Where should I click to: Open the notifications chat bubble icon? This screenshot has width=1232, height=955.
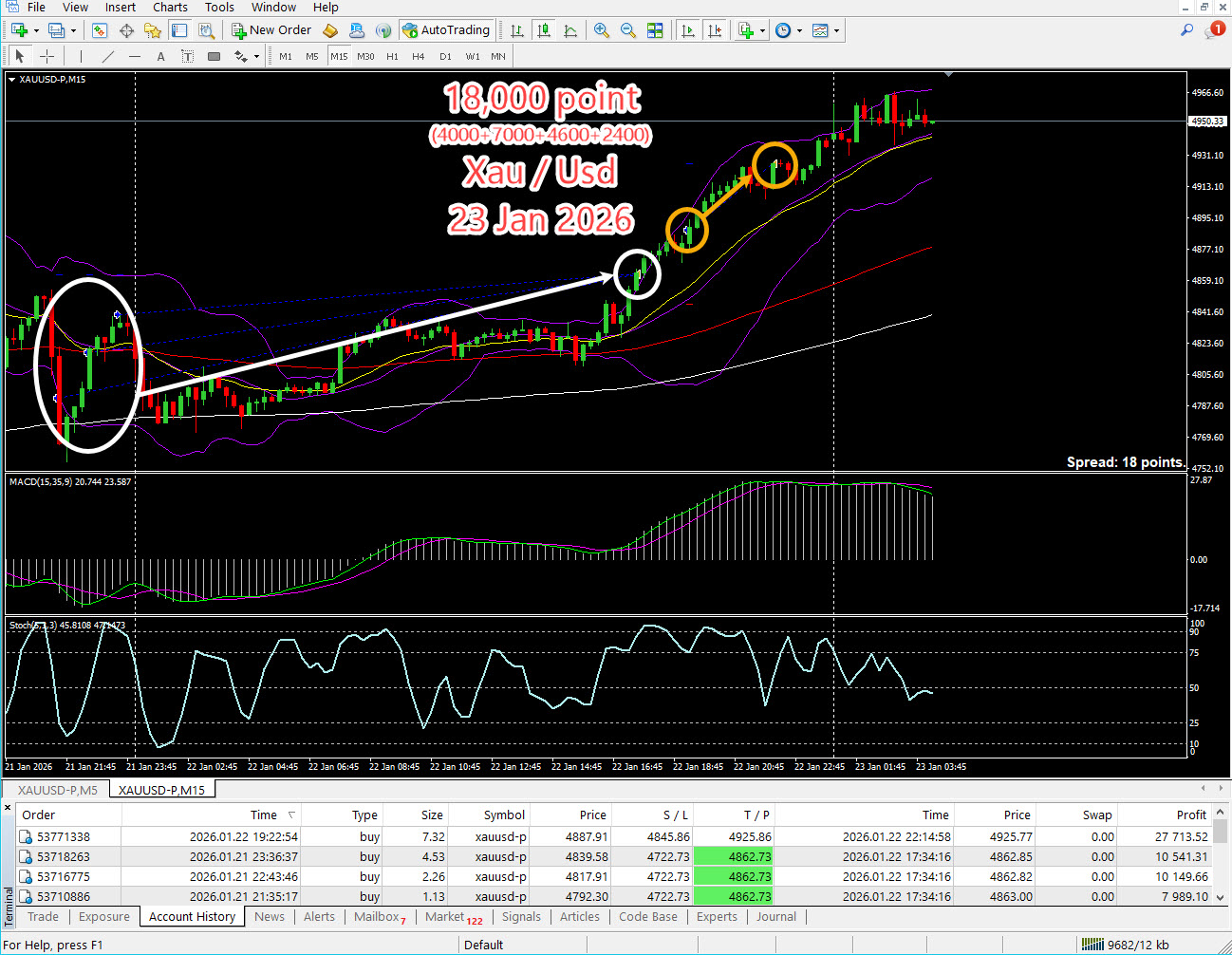pyautogui.click(x=1214, y=30)
